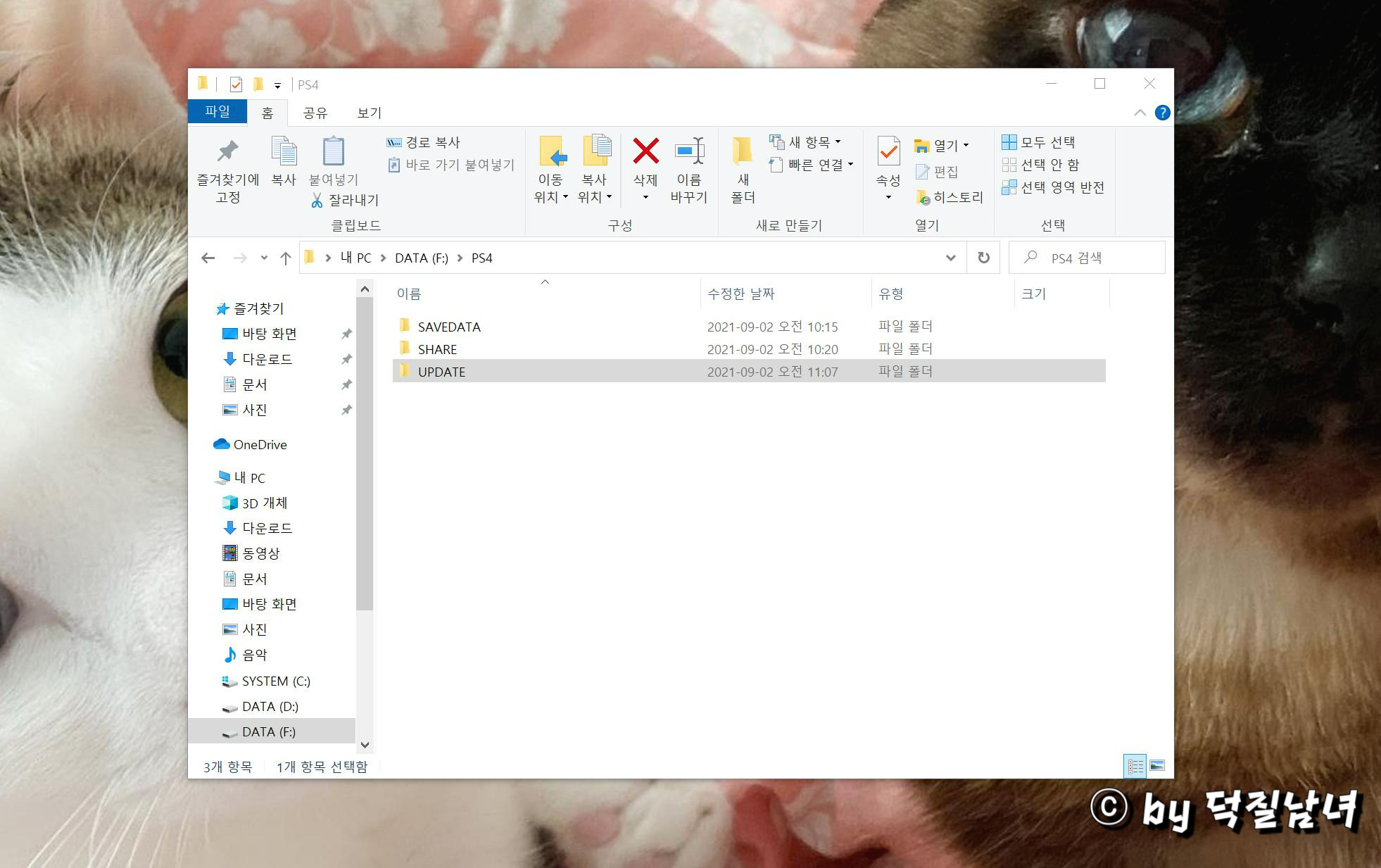Click the Pin to Quick Access icon
Screen dimensions: 1381x868
(227, 151)
